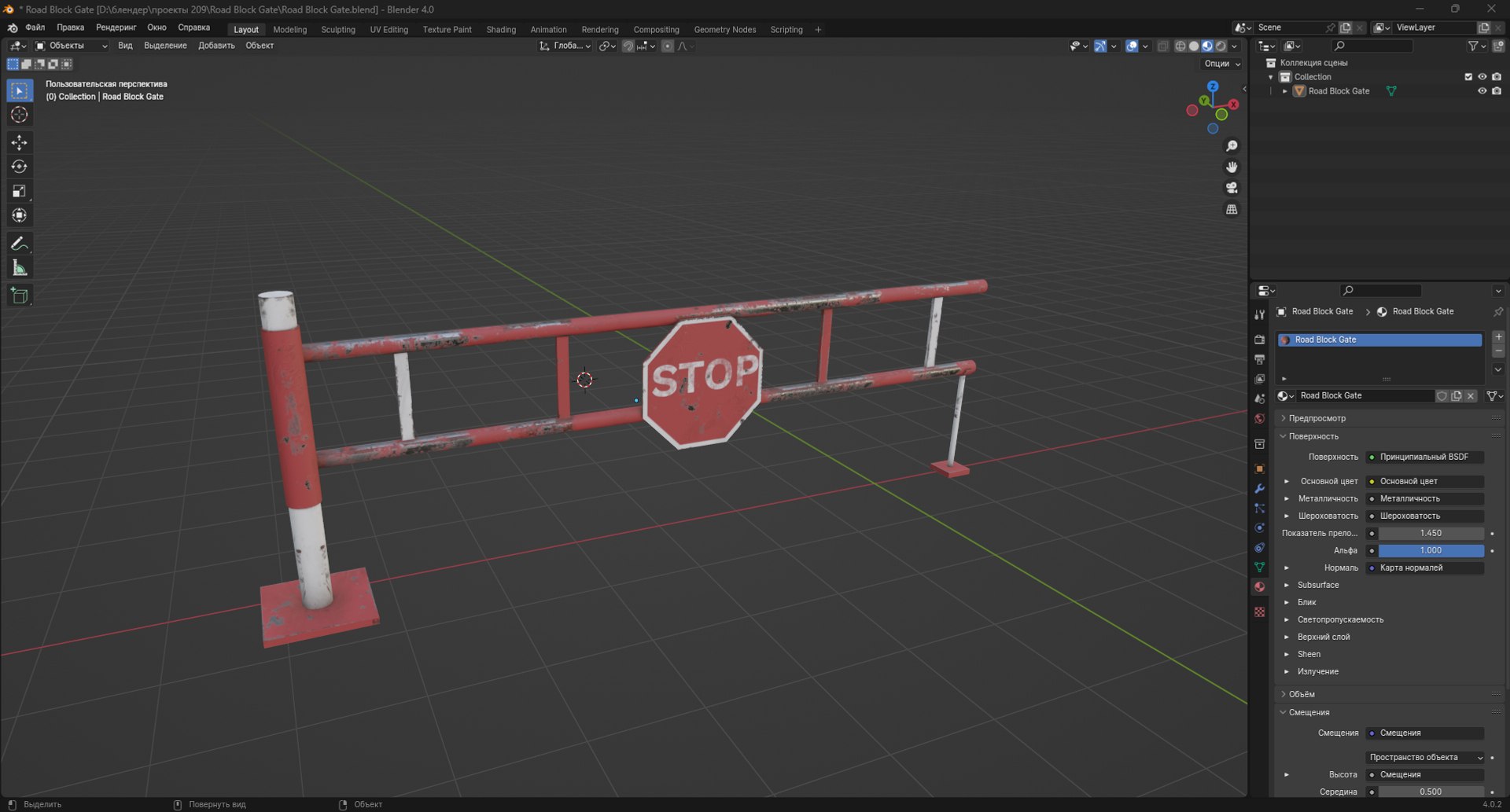
Task: Unlink the Road Block Gate material
Action: (1471, 396)
